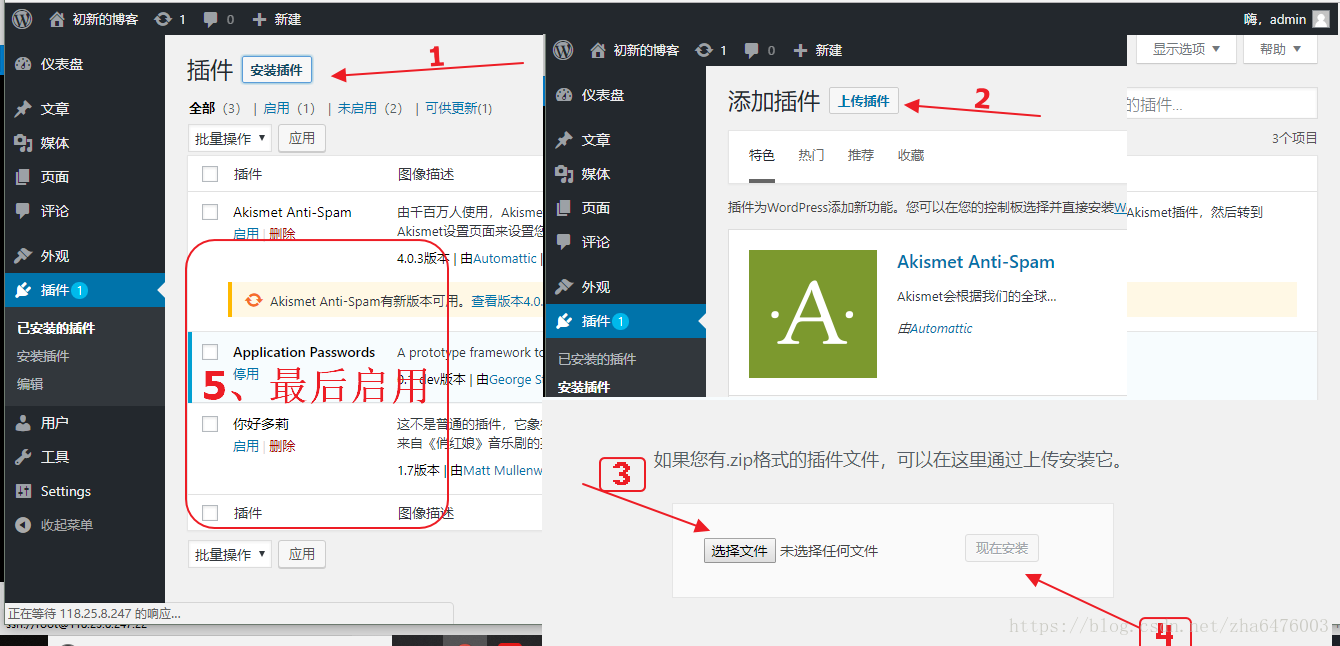Select the 文章 pin icon in left window sidebar
The height and width of the screenshot is (646, 1340).
coord(23,109)
